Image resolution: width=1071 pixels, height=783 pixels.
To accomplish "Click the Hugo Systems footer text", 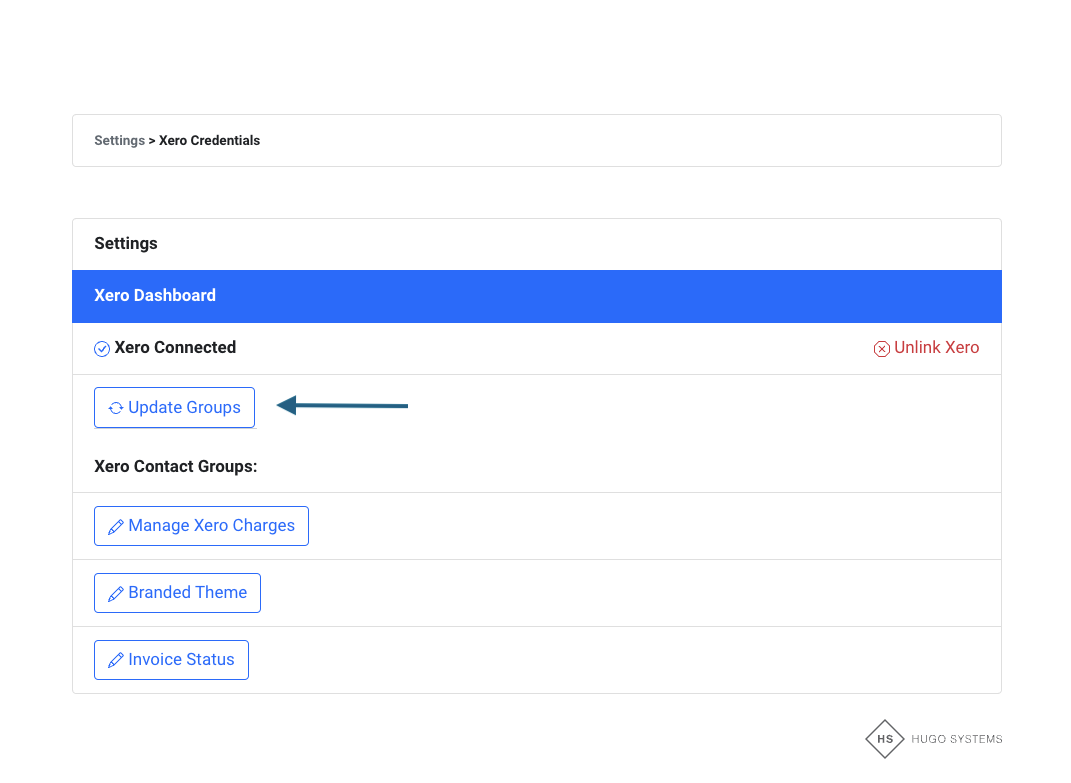I will 956,739.
